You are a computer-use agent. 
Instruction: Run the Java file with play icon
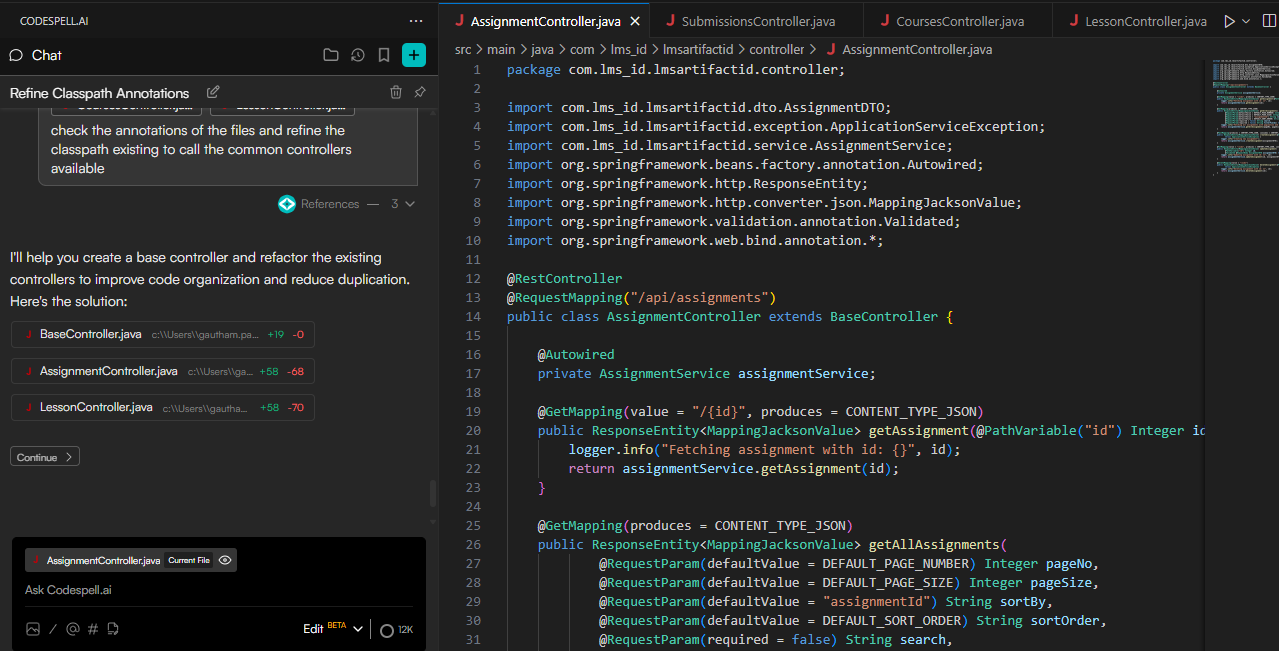(1229, 21)
